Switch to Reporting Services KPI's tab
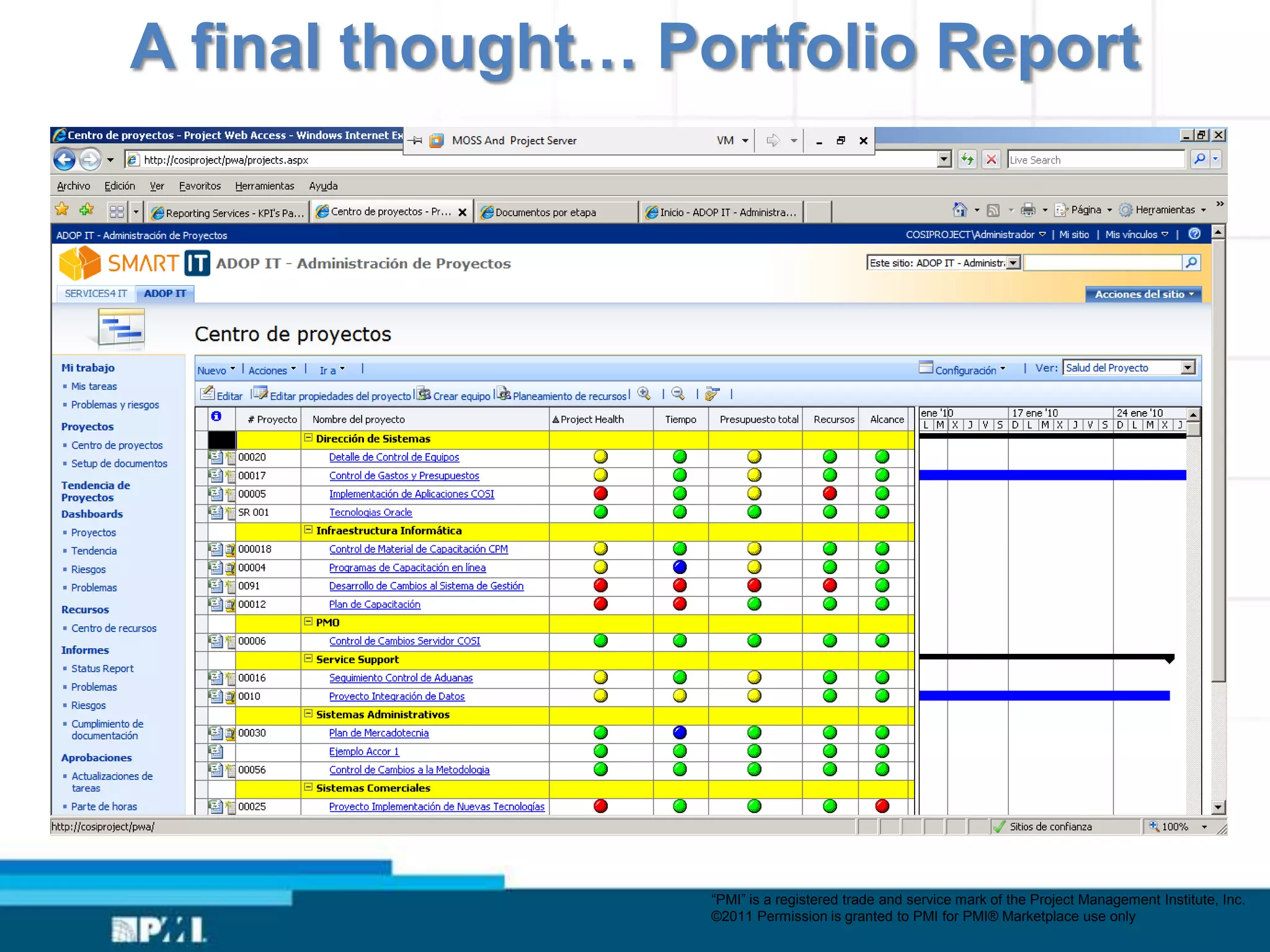1270x952 pixels. (228, 213)
